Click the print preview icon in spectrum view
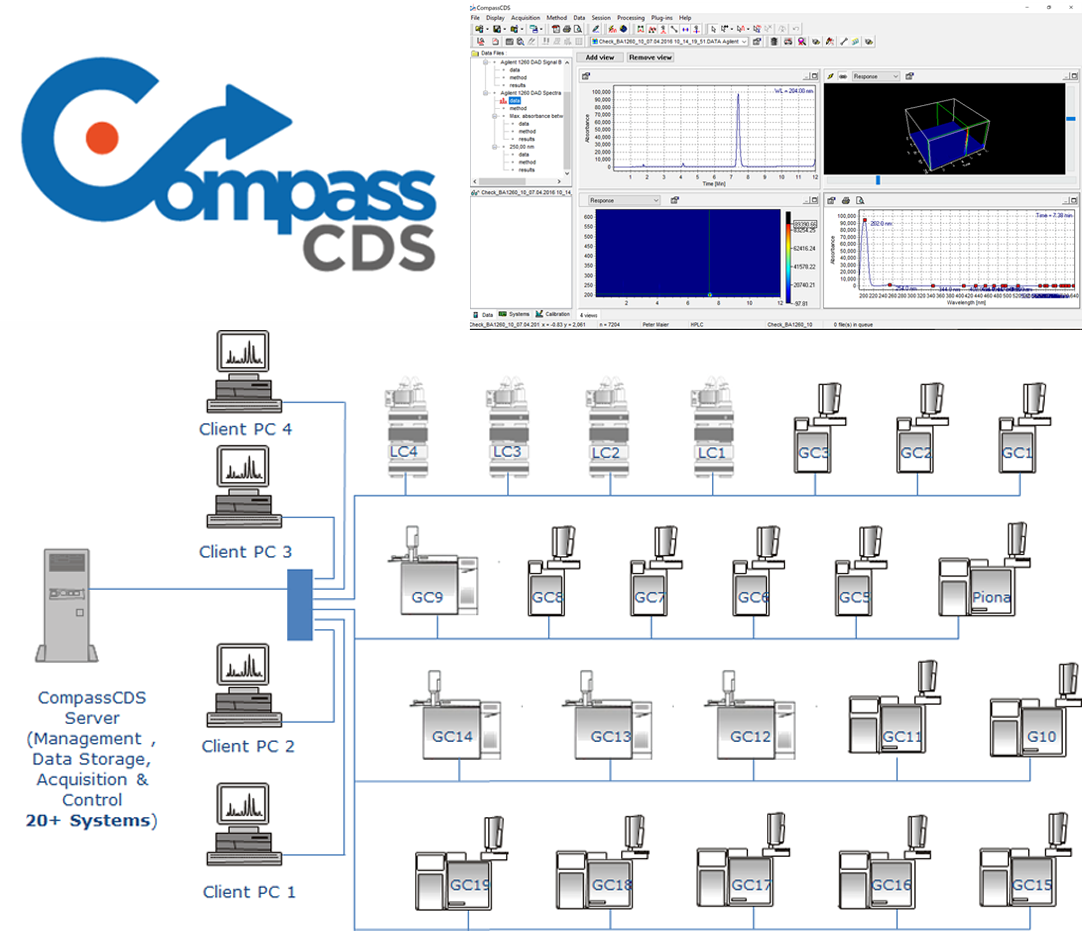 [859, 201]
